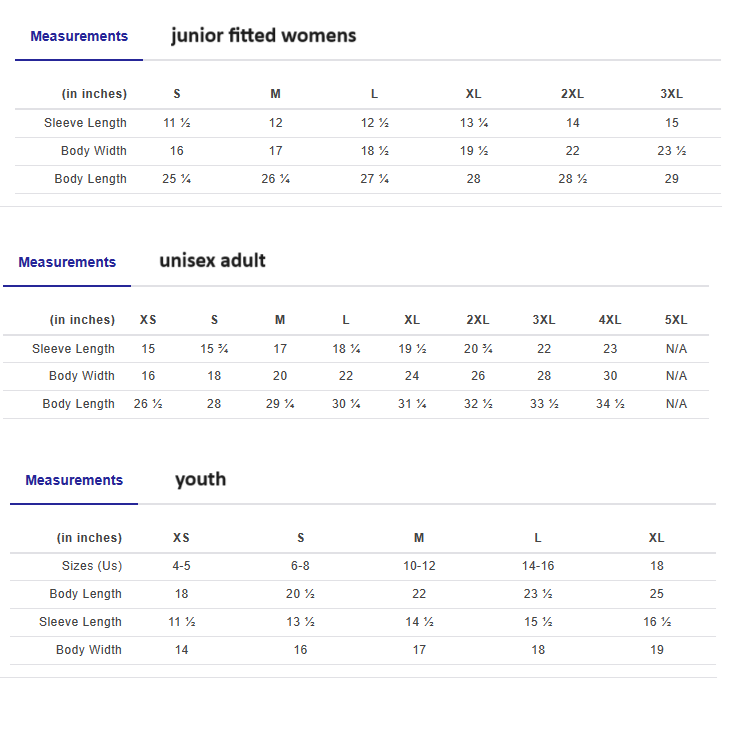Click the (in inches) header in youth table

click(89, 538)
